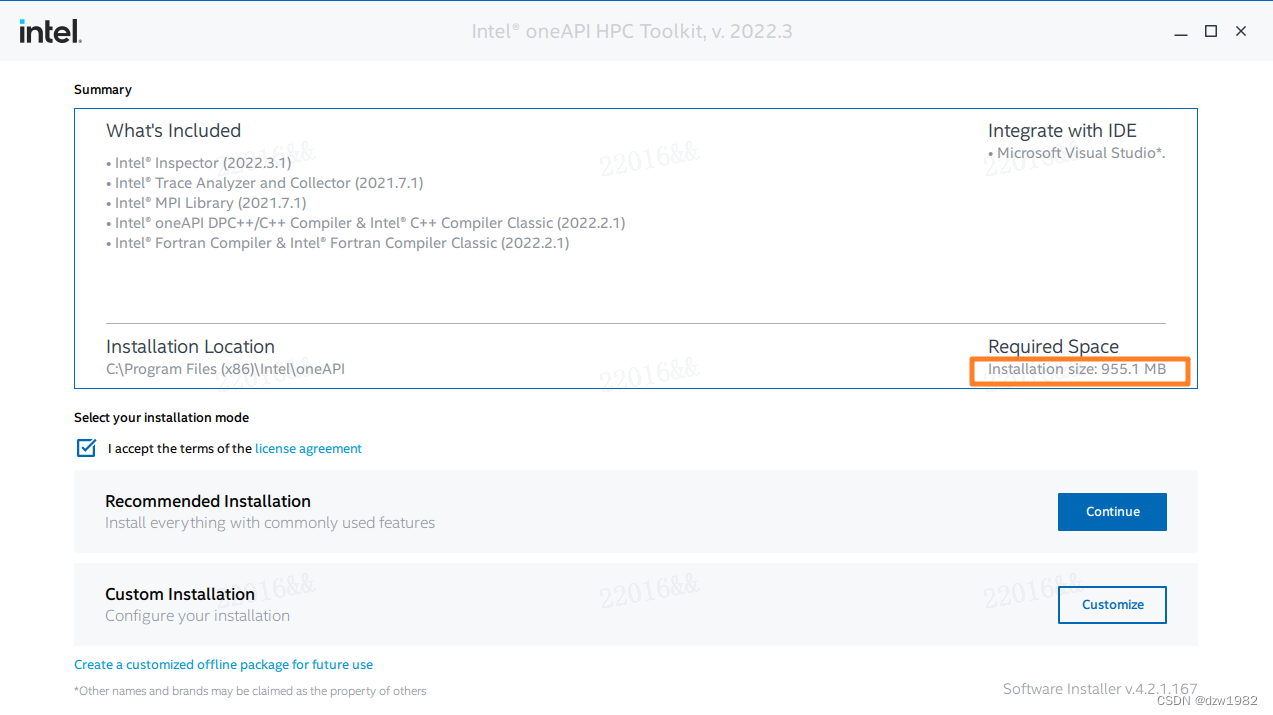The image size is (1273, 715).
Task: Click the installation path C:\Program Files (x86)\Intel\oneAPI
Action: (x=225, y=369)
